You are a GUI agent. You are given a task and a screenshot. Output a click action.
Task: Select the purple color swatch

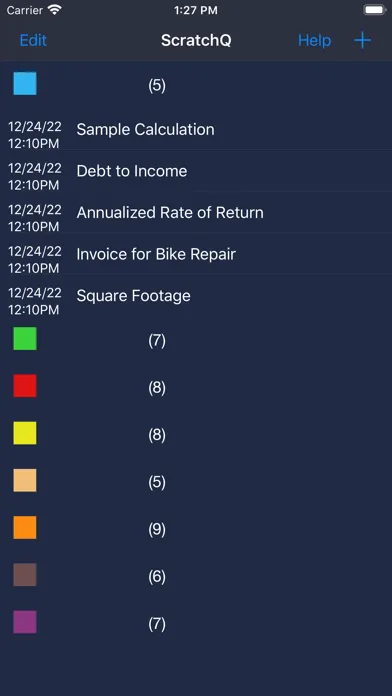(x=25, y=622)
